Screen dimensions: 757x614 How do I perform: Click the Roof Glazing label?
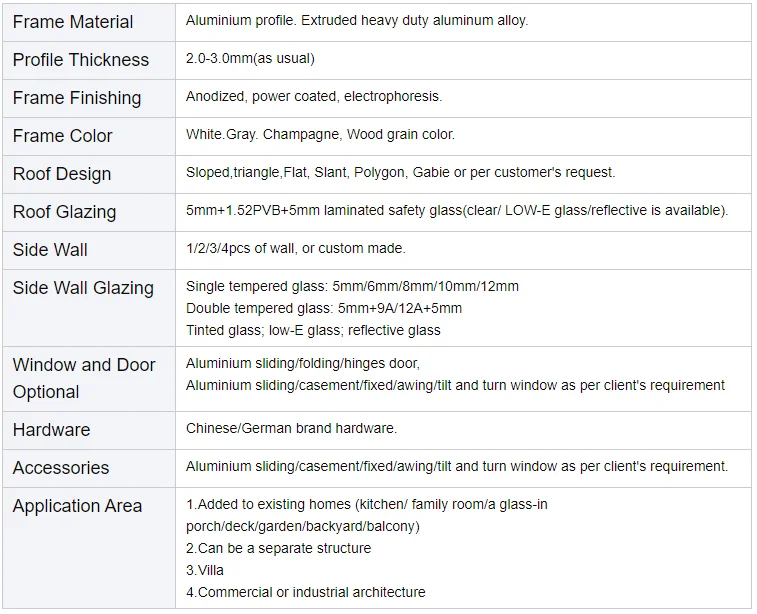[x=65, y=212]
